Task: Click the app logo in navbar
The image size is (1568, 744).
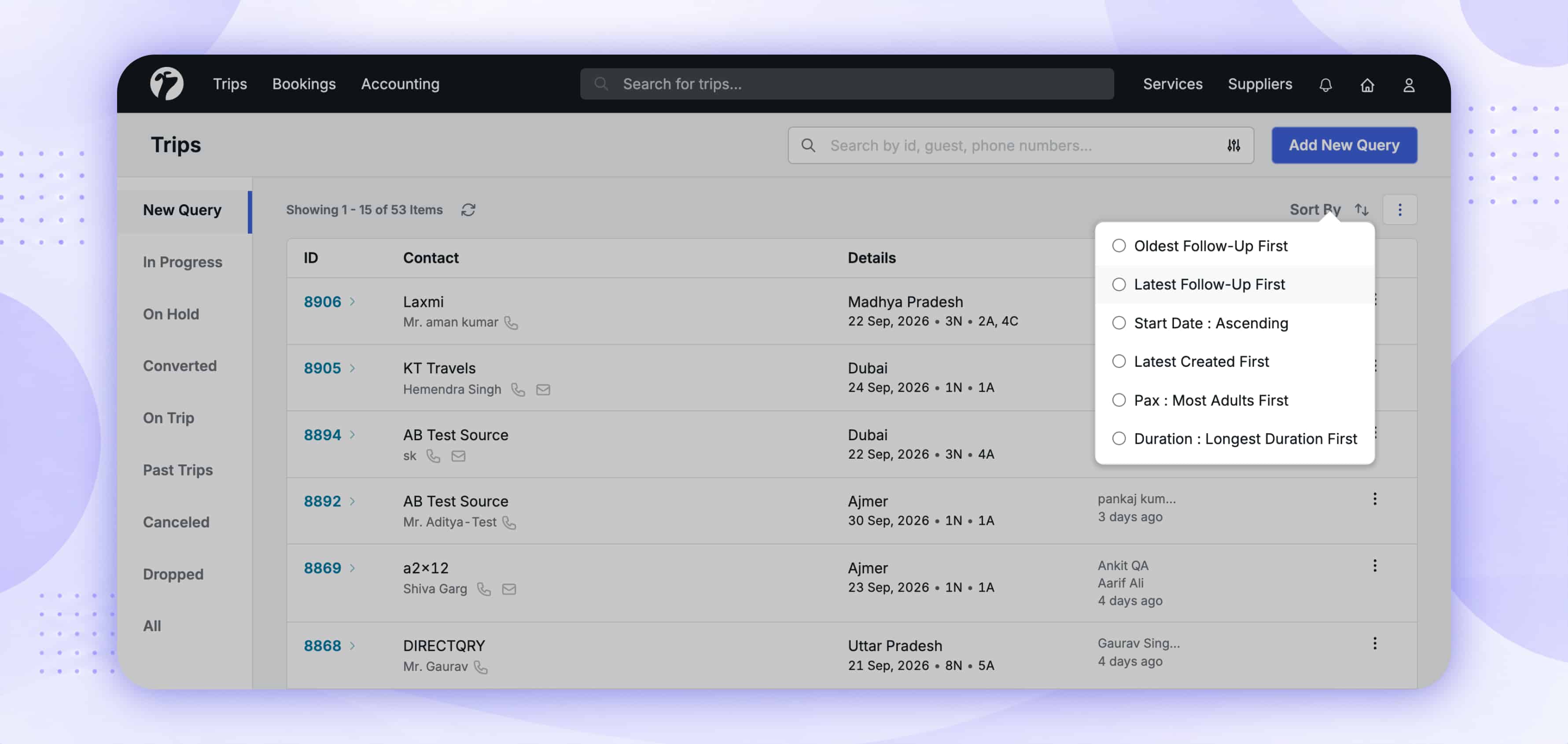Action: (167, 83)
